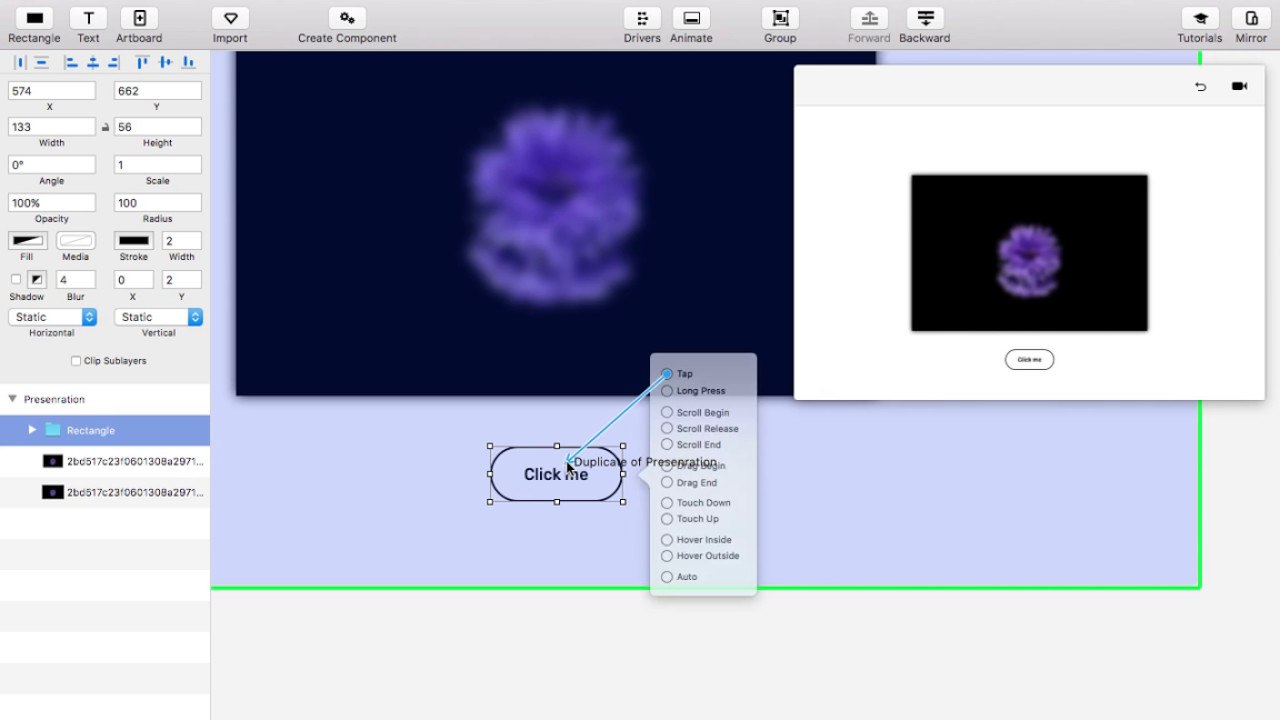Edit the Width field

click(52, 127)
